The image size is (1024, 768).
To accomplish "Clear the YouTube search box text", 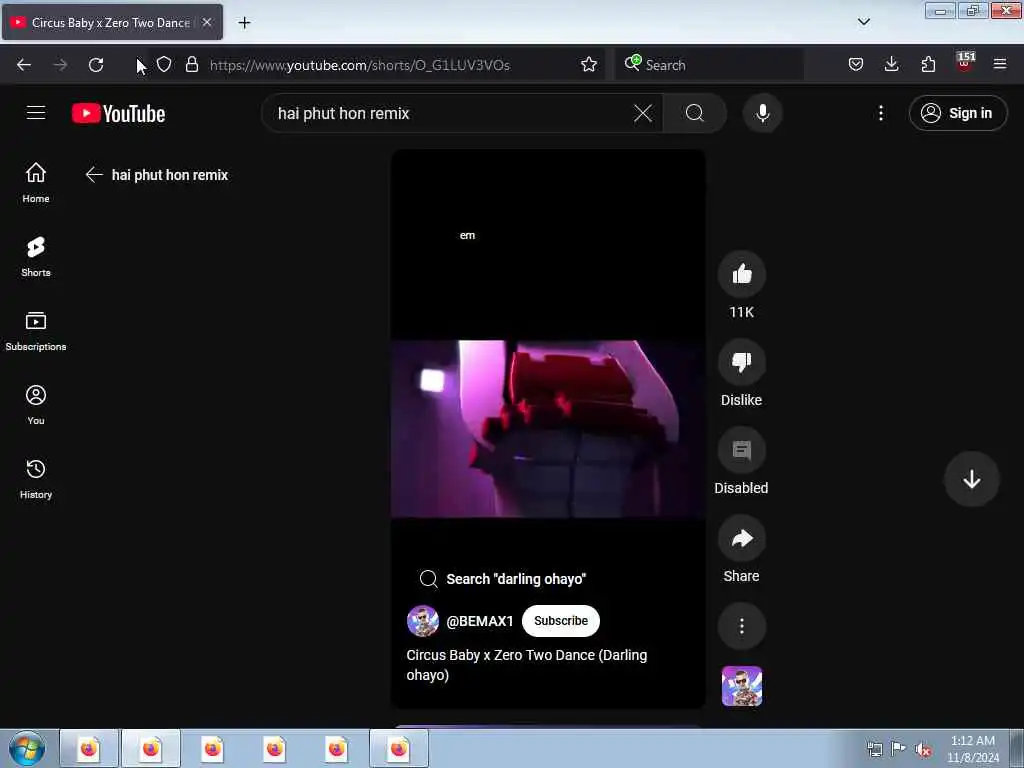I will tap(643, 113).
